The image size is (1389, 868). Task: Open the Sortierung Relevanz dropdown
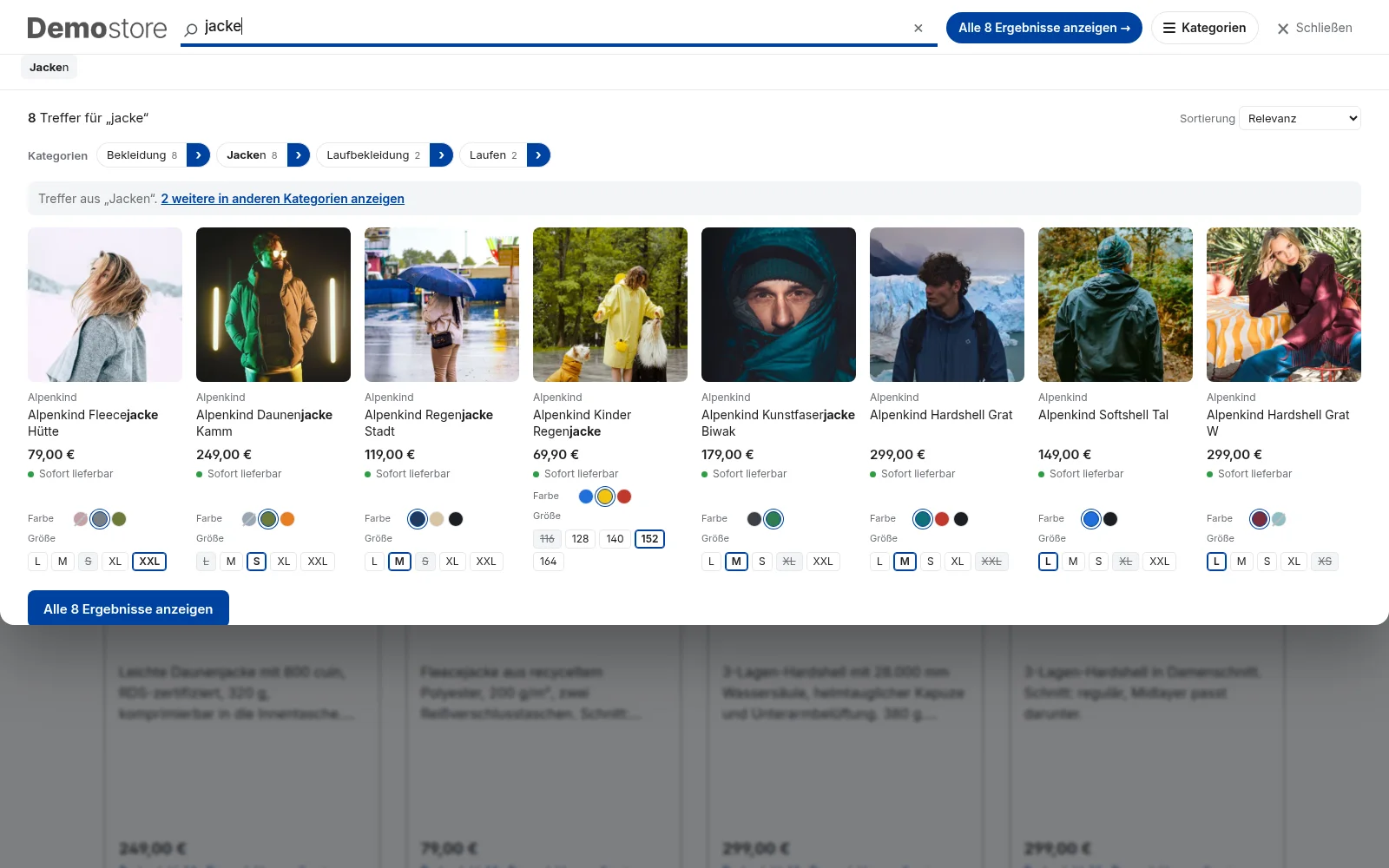[x=1300, y=118]
